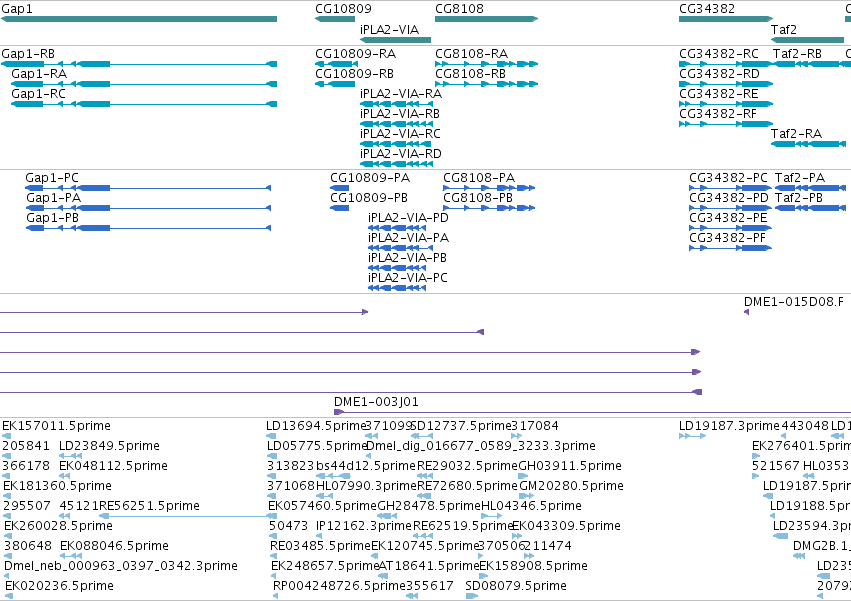
Task: Select protein CG34382-PD
Action: coord(731,208)
